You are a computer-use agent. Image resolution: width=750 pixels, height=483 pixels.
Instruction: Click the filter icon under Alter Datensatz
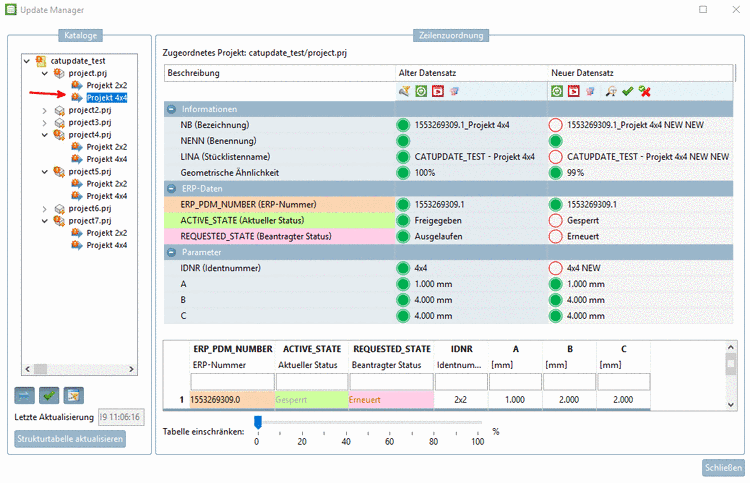tap(405, 91)
